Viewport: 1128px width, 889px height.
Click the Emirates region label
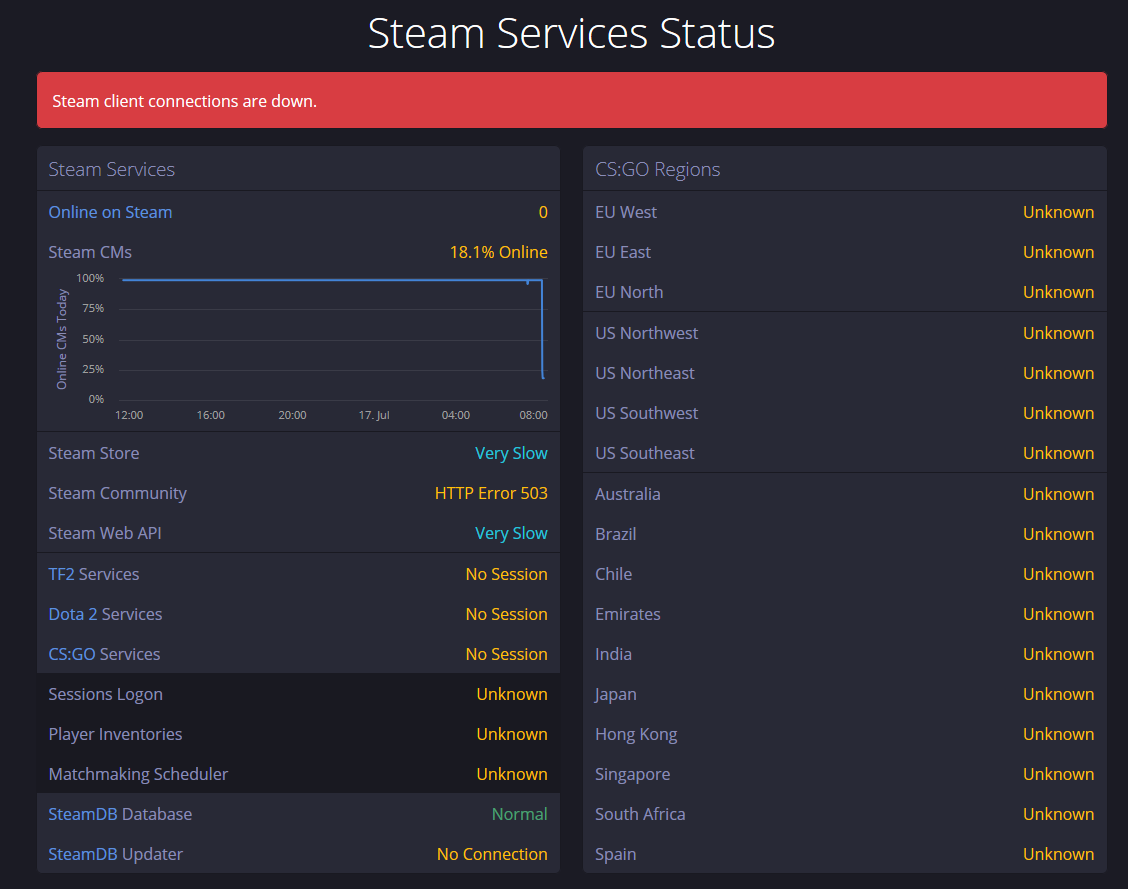(x=628, y=614)
